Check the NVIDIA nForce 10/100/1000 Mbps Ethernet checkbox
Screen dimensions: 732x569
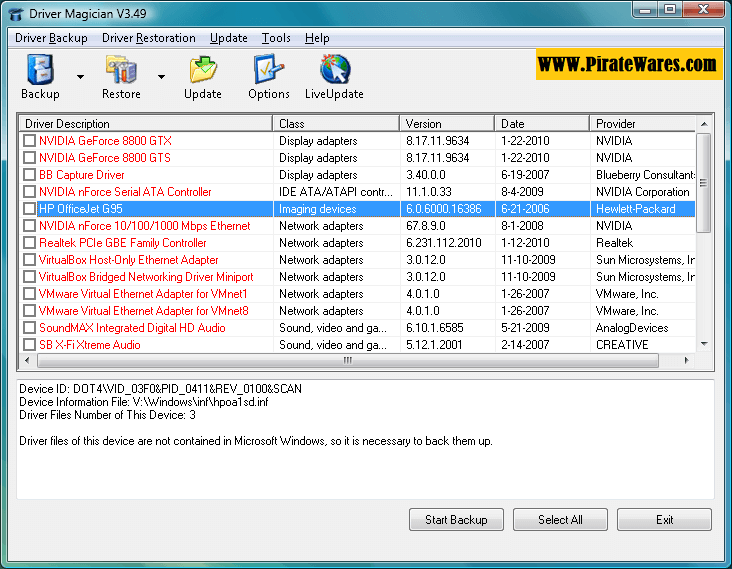point(29,226)
